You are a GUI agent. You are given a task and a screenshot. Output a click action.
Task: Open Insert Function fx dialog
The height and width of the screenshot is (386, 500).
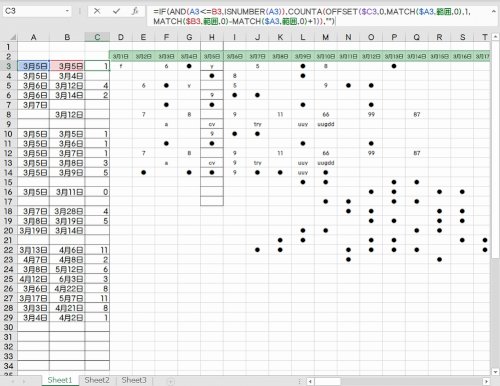coord(135,11)
